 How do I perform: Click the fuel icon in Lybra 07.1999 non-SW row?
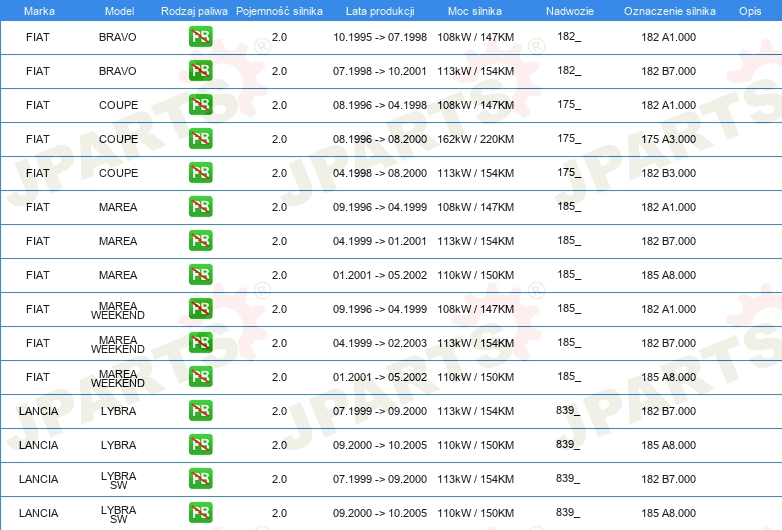click(200, 411)
